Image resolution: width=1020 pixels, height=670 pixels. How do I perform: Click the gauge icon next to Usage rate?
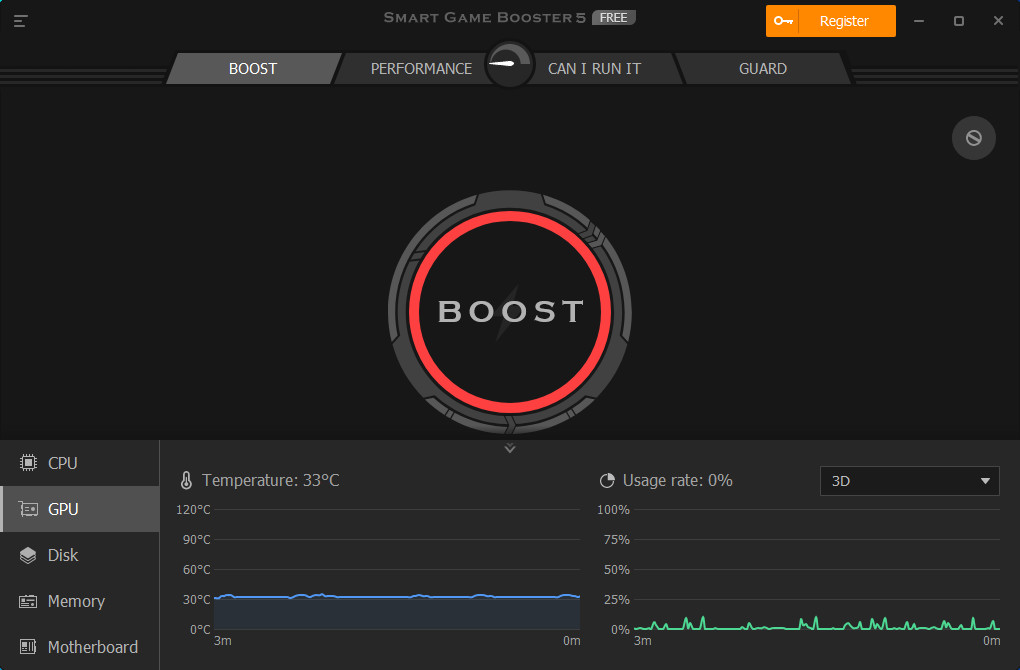click(607, 480)
